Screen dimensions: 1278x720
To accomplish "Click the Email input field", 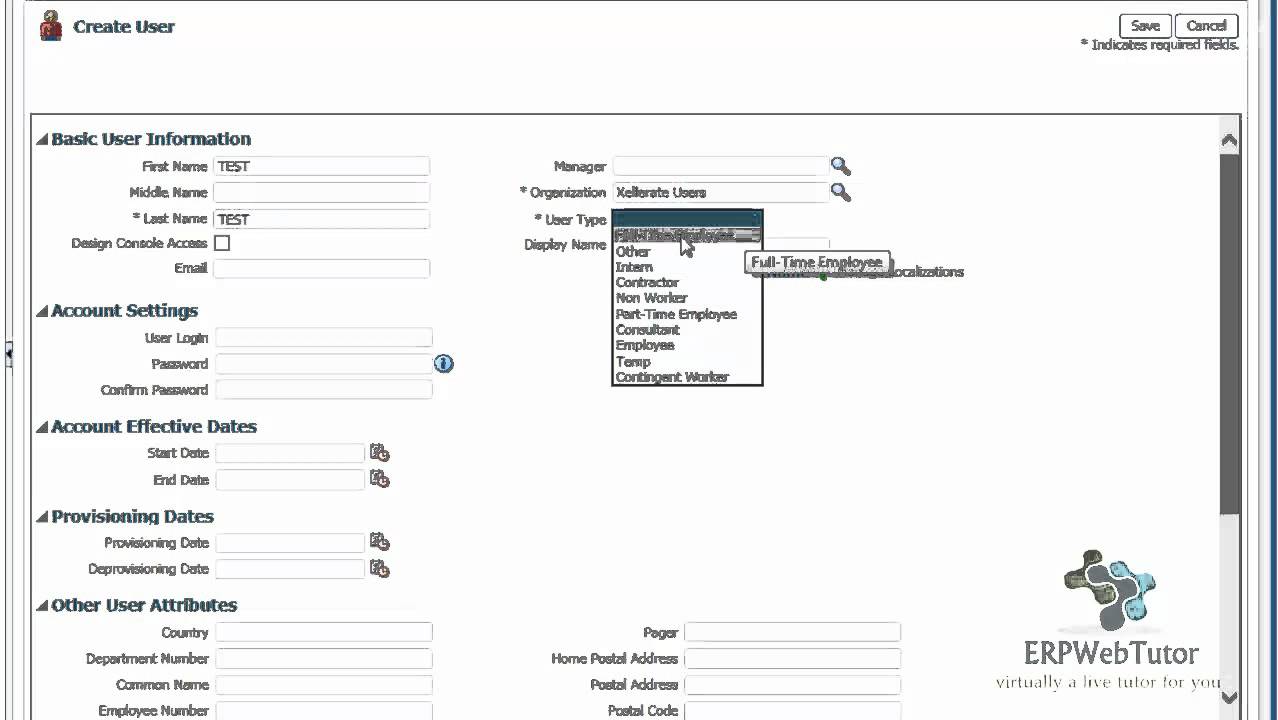I will click(321, 268).
